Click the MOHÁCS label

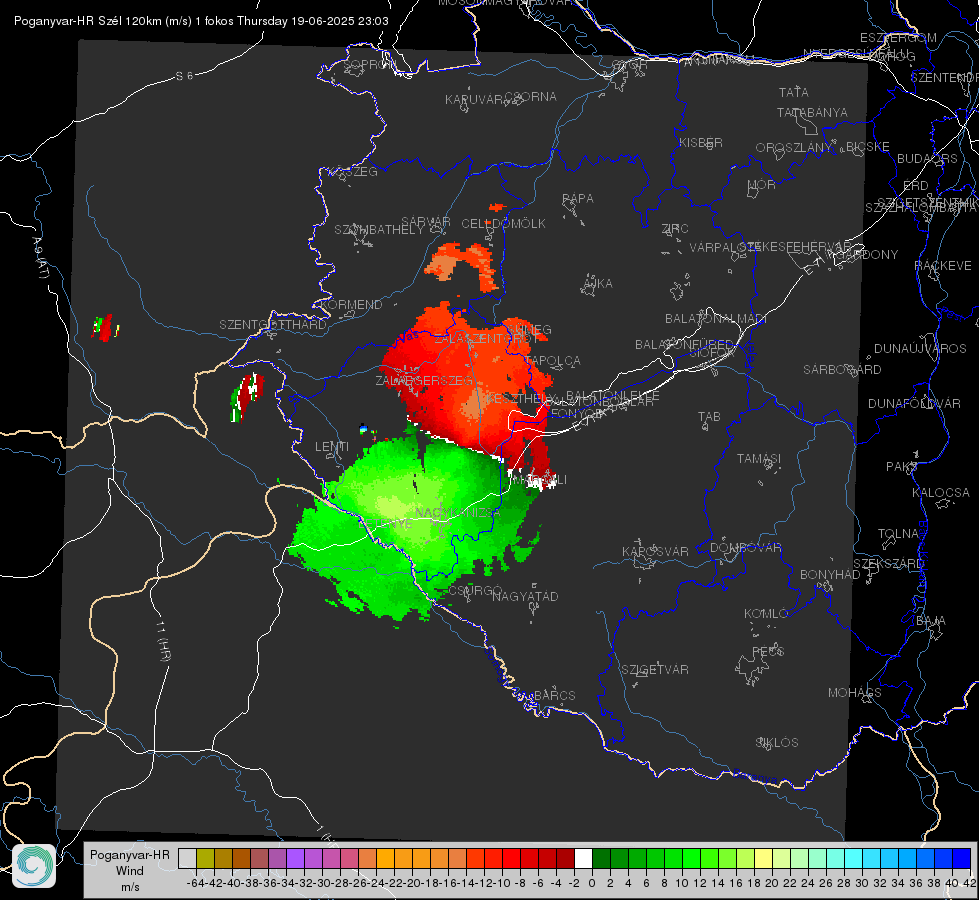point(855,693)
